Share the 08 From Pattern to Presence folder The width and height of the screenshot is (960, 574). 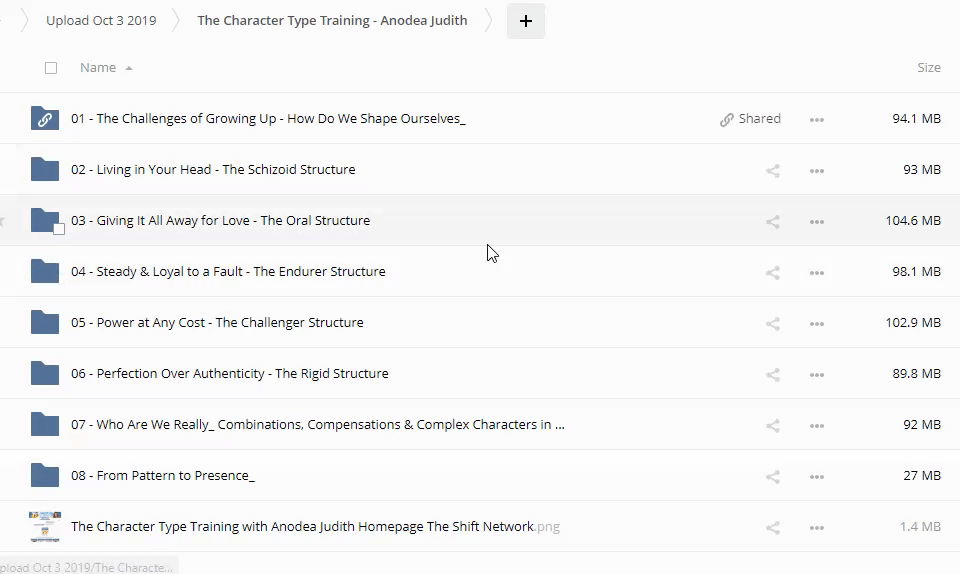point(772,476)
